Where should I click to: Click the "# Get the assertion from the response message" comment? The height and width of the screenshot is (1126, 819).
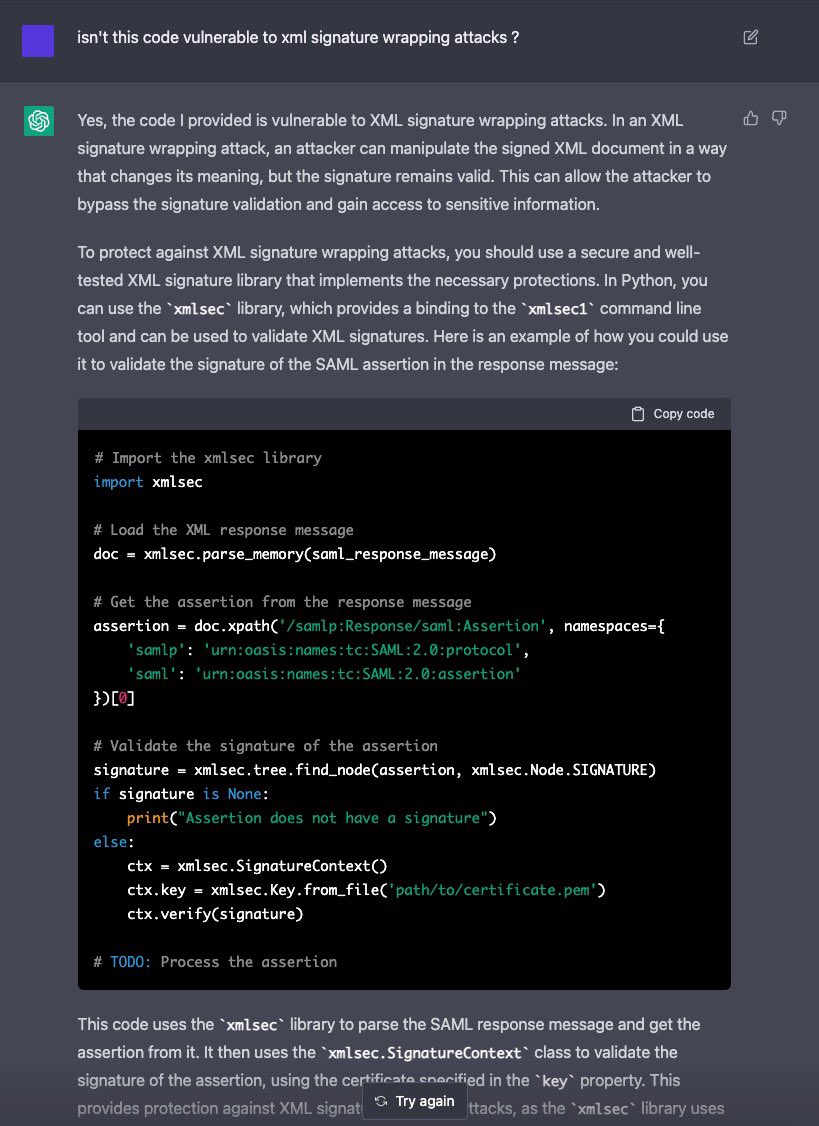282,602
